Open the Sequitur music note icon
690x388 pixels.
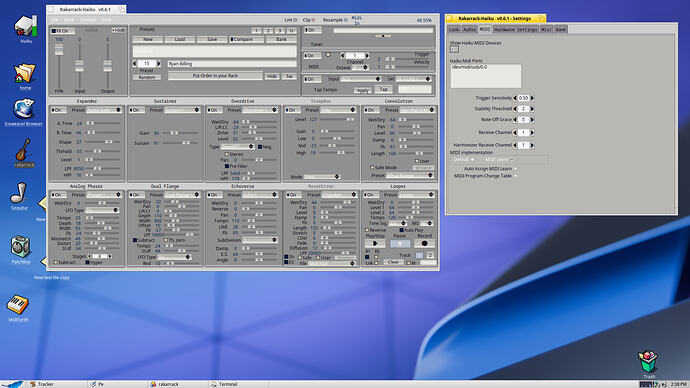coord(19,193)
